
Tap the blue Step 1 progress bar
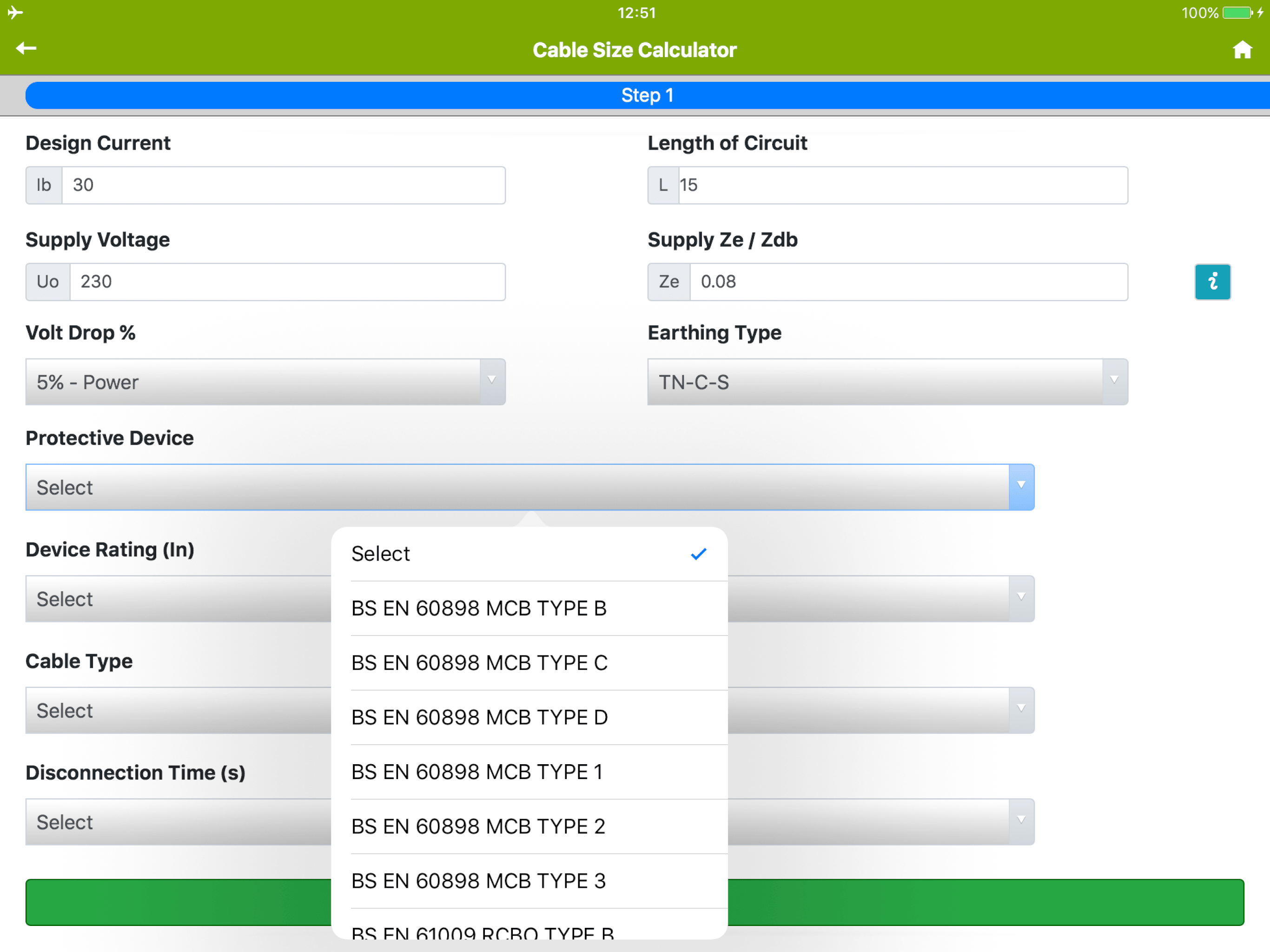(647, 95)
